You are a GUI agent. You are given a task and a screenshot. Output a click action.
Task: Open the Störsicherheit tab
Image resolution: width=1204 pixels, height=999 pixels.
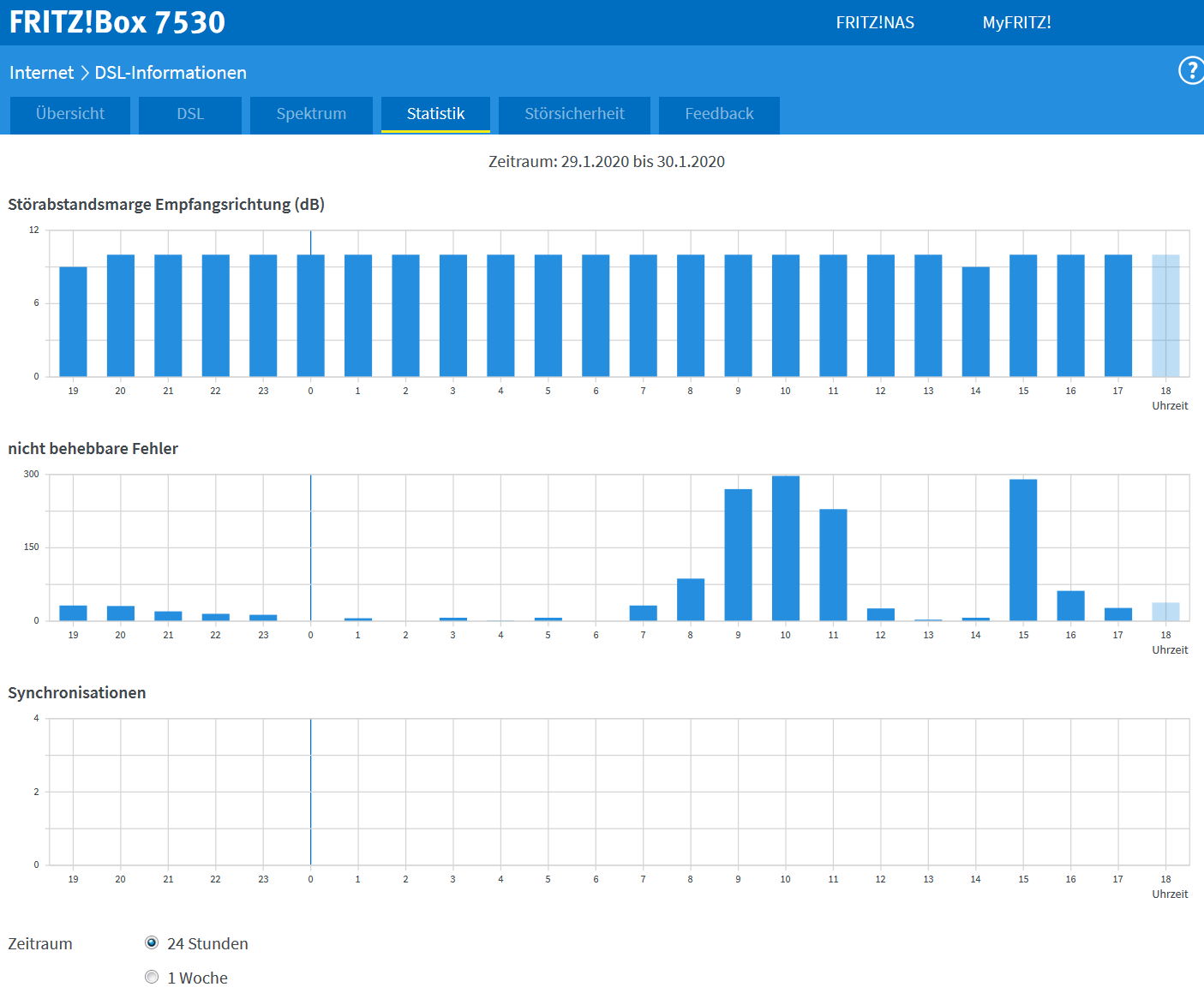[x=574, y=114]
